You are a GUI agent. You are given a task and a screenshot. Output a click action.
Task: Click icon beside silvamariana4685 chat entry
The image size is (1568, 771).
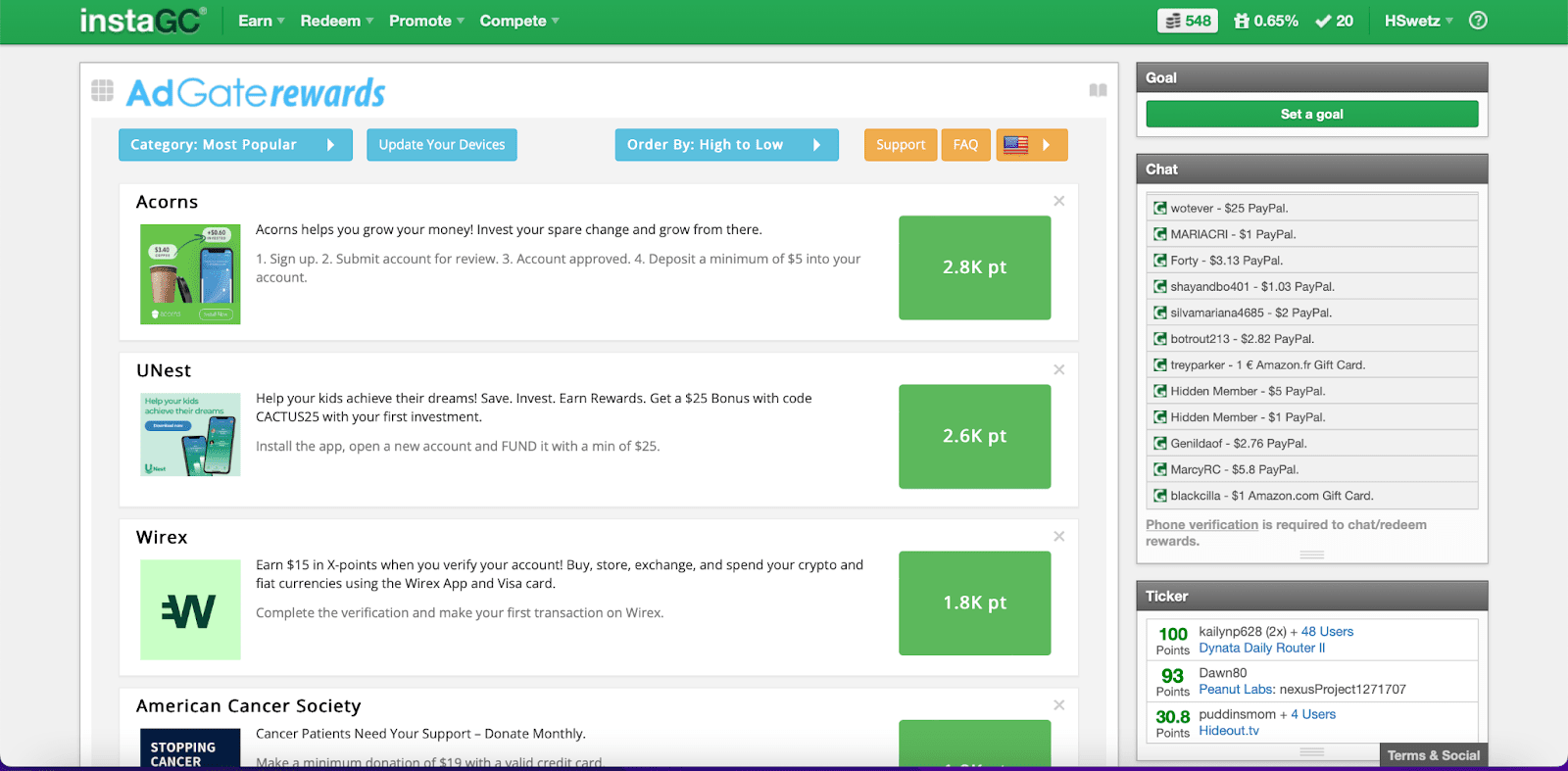click(x=1160, y=313)
